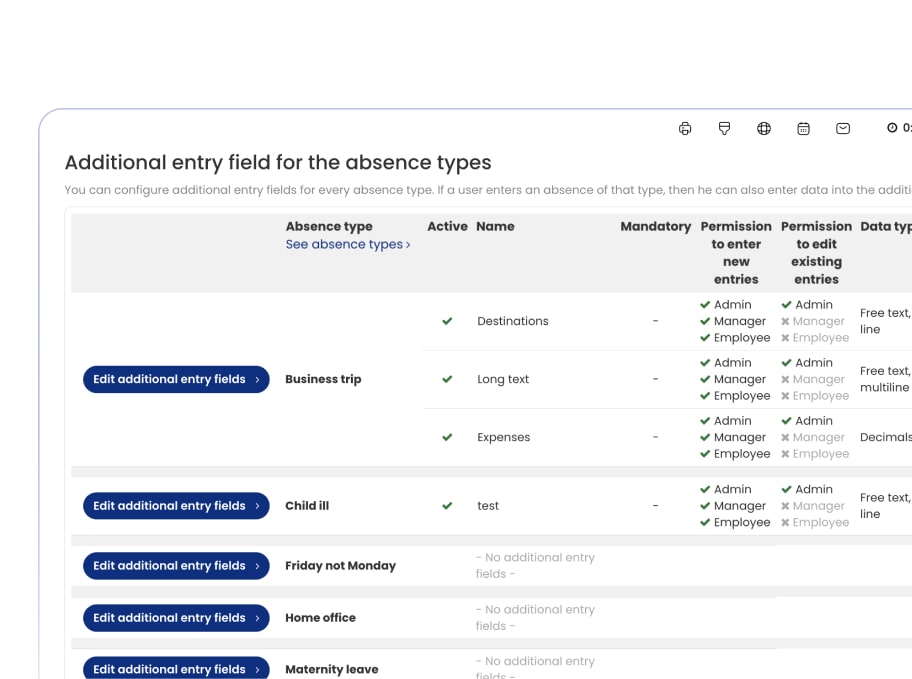Click the Admin edit-permission checkmark for Destinations
This screenshot has height=679, width=912.
pos(787,305)
